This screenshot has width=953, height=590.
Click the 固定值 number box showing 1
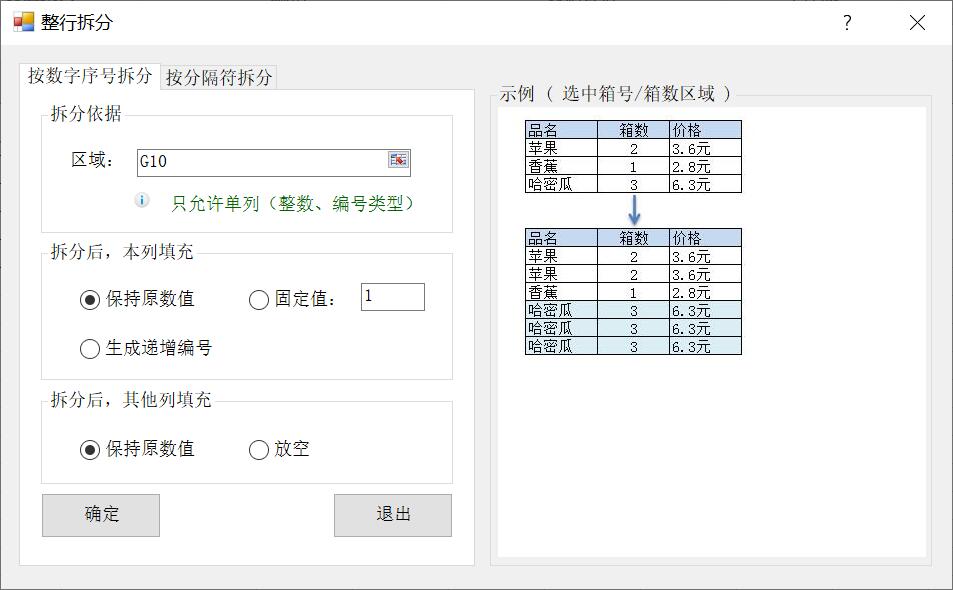393,297
